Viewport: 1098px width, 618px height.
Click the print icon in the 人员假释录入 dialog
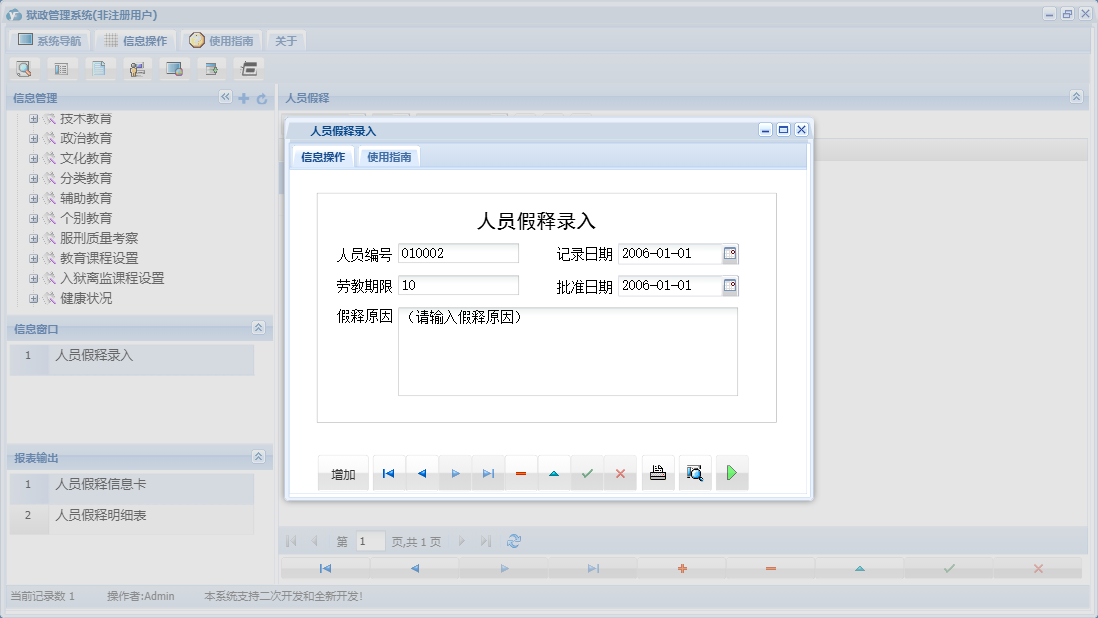pos(658,472)
